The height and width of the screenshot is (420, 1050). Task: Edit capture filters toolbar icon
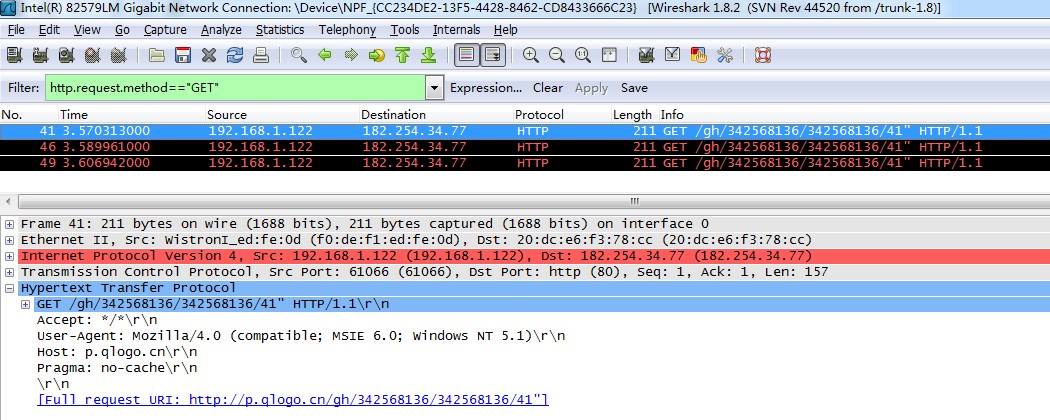(646, 55)
